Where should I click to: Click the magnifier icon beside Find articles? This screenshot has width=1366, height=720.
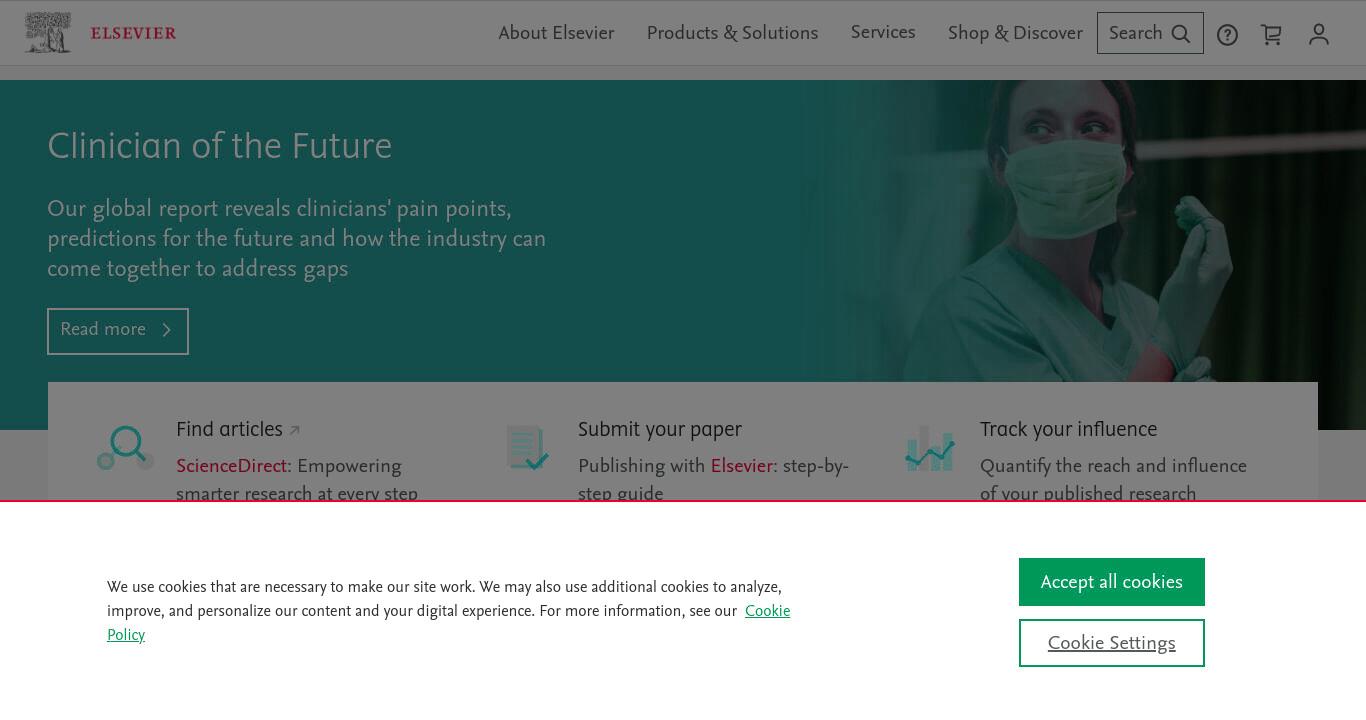point(126,447)
